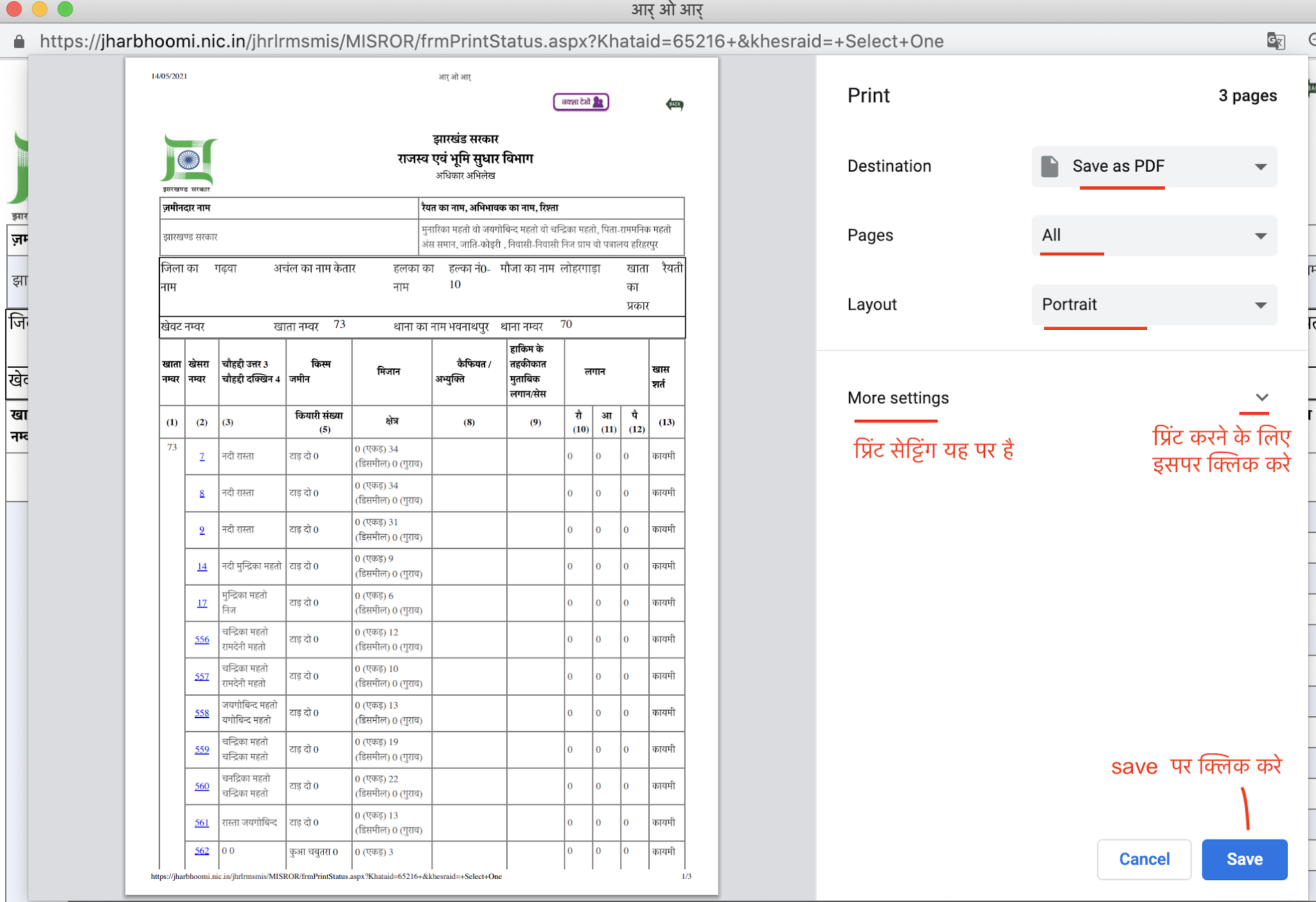The image size is (1316, 902).
Task: Click the blue Save button
Action: [1244, 859]
